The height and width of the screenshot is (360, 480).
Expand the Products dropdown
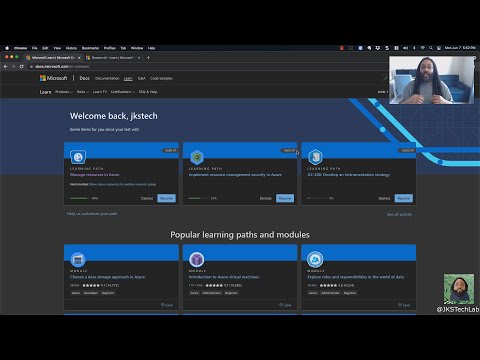point(63,92)
